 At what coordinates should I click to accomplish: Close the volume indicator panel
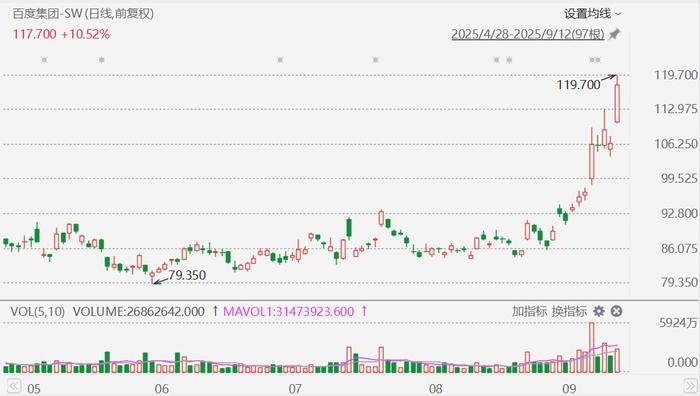tap(617, 311)
